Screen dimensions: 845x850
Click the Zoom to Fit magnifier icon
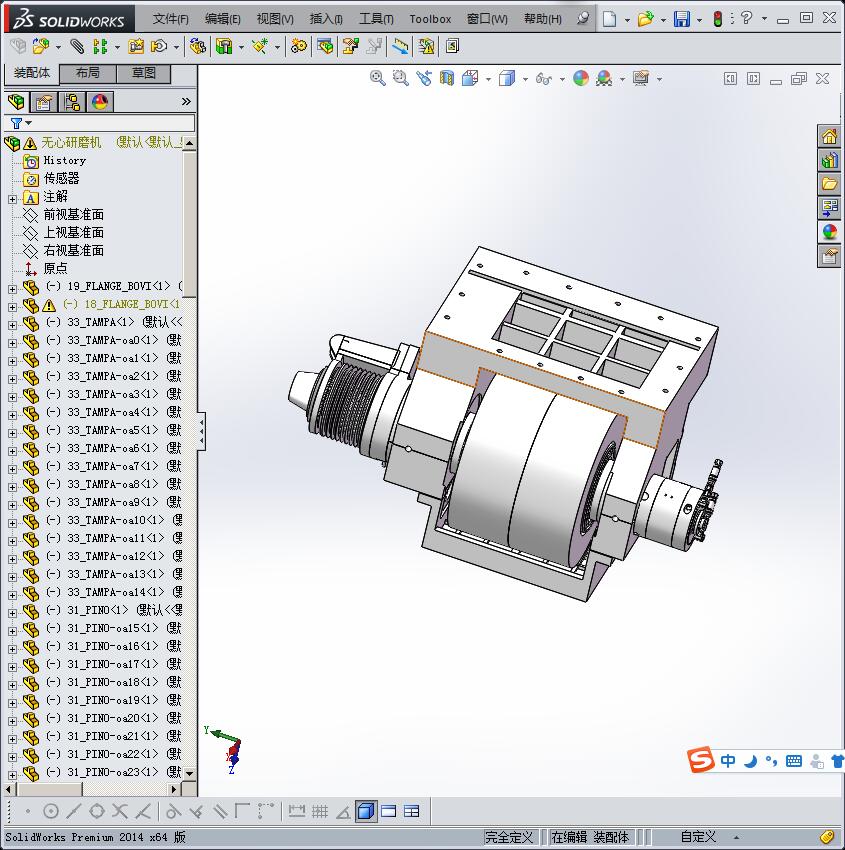tap(377, 79)
